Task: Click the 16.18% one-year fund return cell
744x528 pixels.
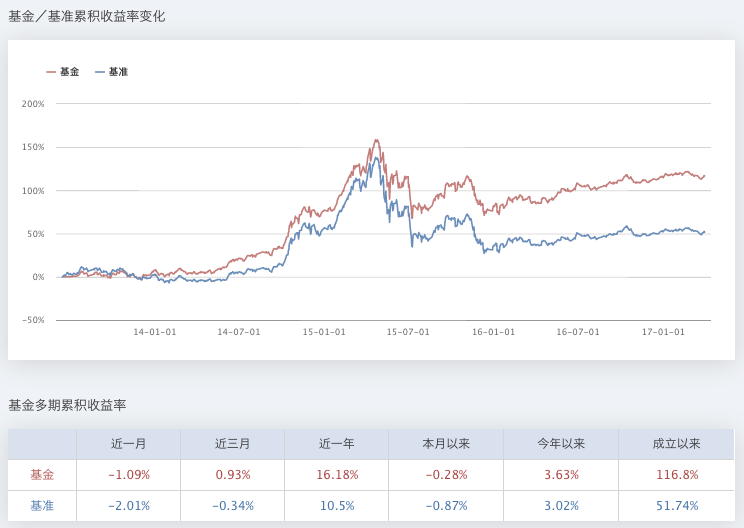Action: click(x=337, y=475)
